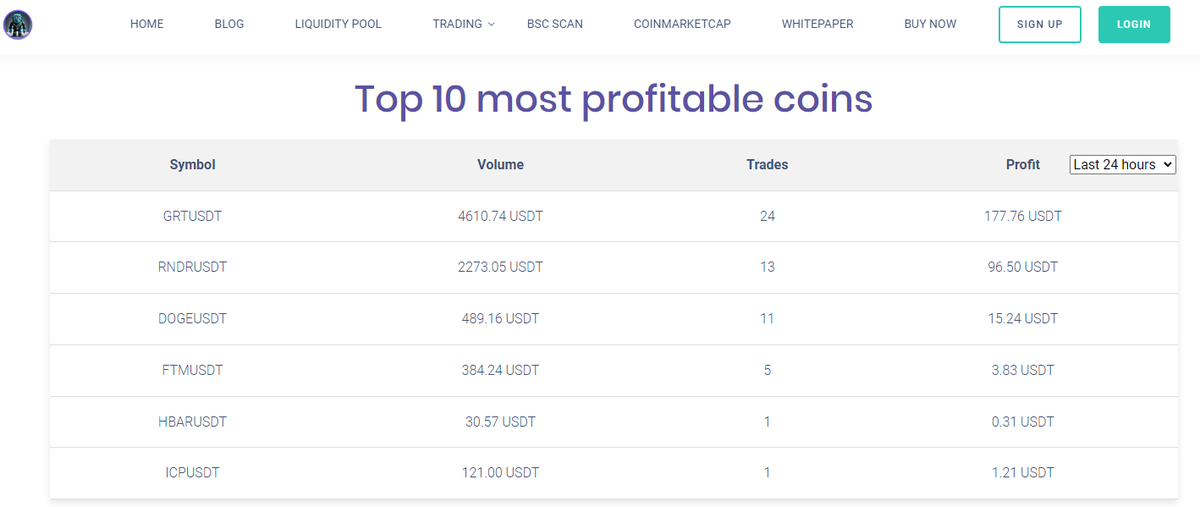This screenshot has width=1200, height=507.
Task: Click the 1.21 USDT profit value
Action: (1023, 473)
